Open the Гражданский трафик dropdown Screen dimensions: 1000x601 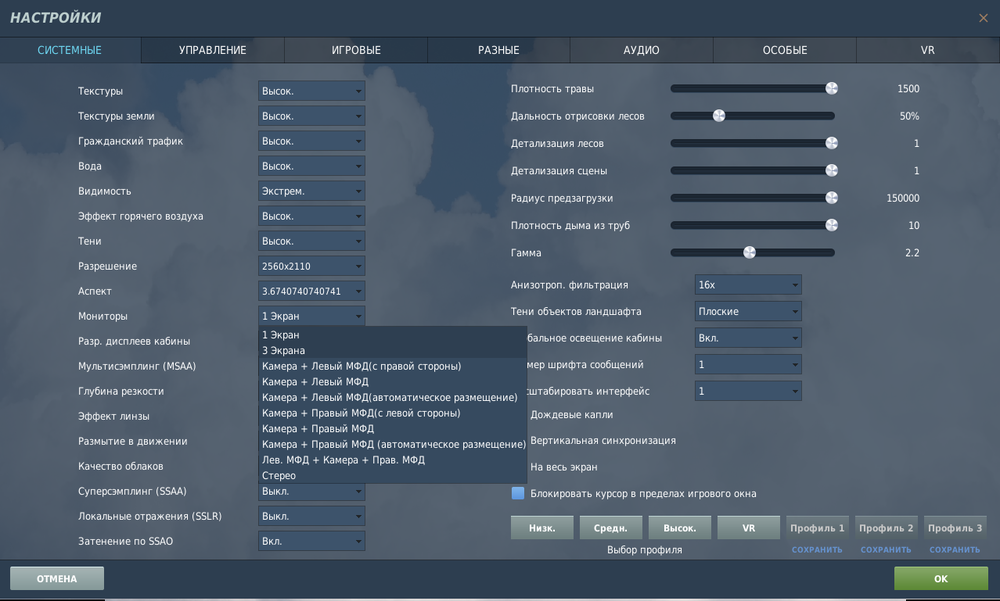311,141
